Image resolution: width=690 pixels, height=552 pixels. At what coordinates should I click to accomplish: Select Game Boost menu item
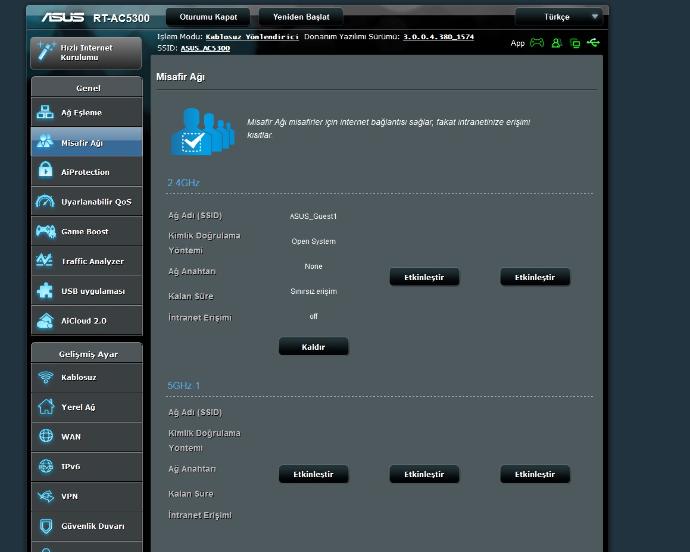pos(87,231)
